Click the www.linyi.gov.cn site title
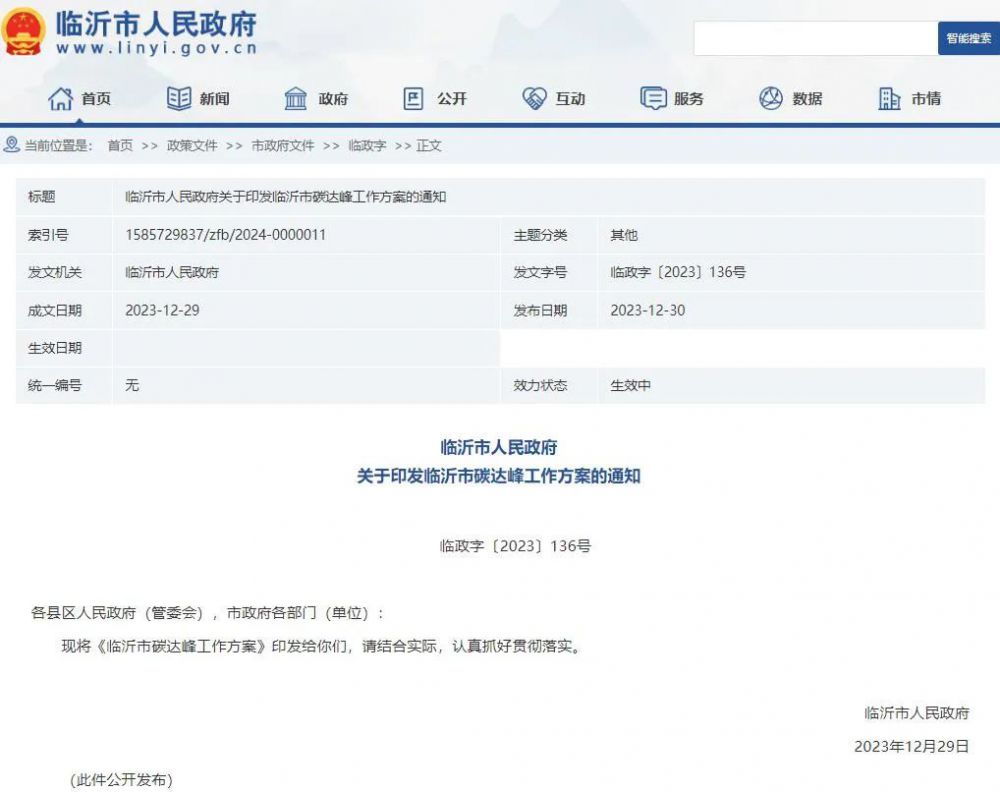The height and width of the screenshot is (792, 1000). coord(156,47)
